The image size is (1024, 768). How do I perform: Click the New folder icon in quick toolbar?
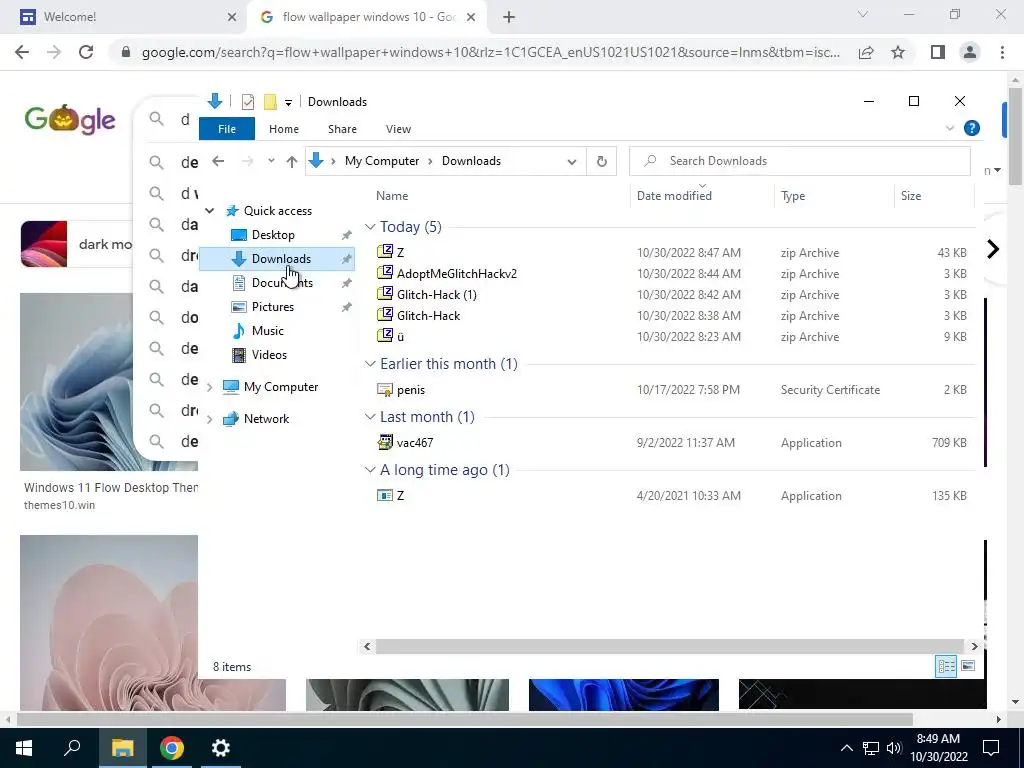click(270, 102)
